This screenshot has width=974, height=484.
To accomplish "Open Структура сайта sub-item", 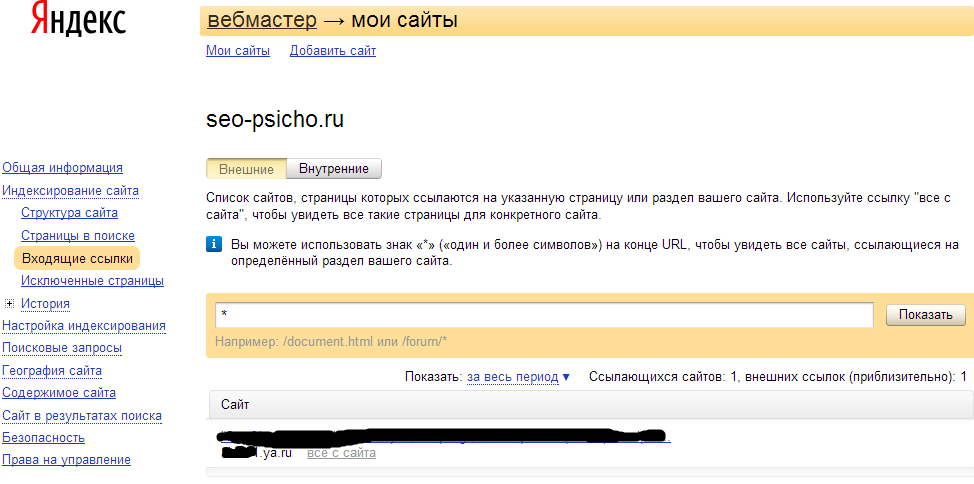I will point(70,213).
